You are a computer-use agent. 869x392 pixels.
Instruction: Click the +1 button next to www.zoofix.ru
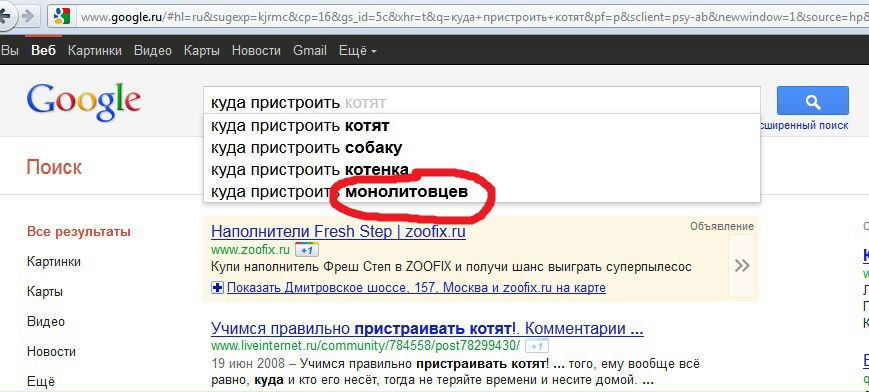306,250
